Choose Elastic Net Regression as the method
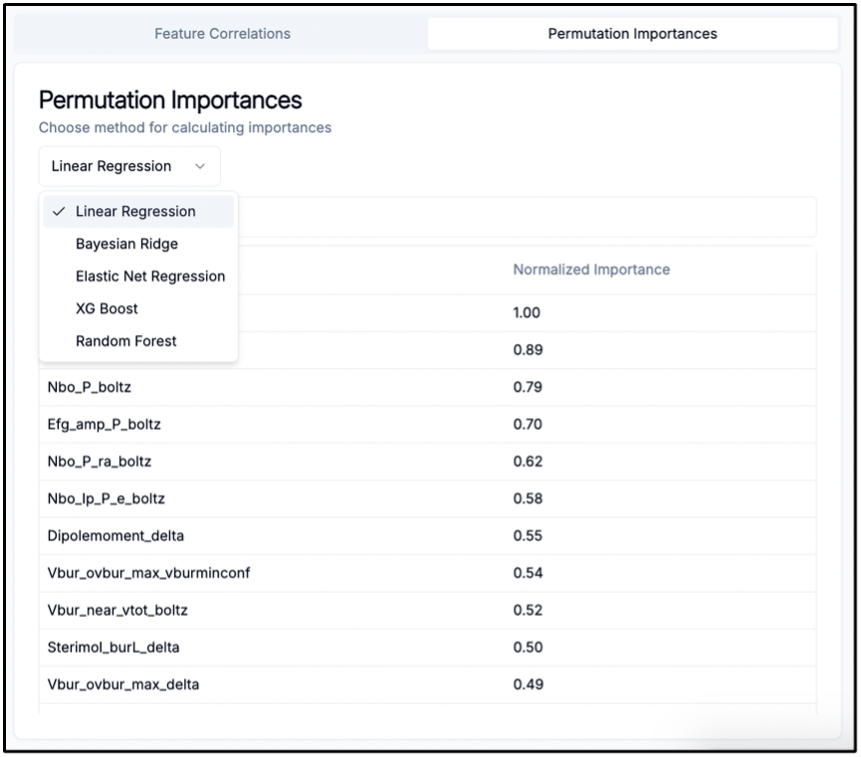Screen dimensions: 861x757 click(x=150, y=276)
